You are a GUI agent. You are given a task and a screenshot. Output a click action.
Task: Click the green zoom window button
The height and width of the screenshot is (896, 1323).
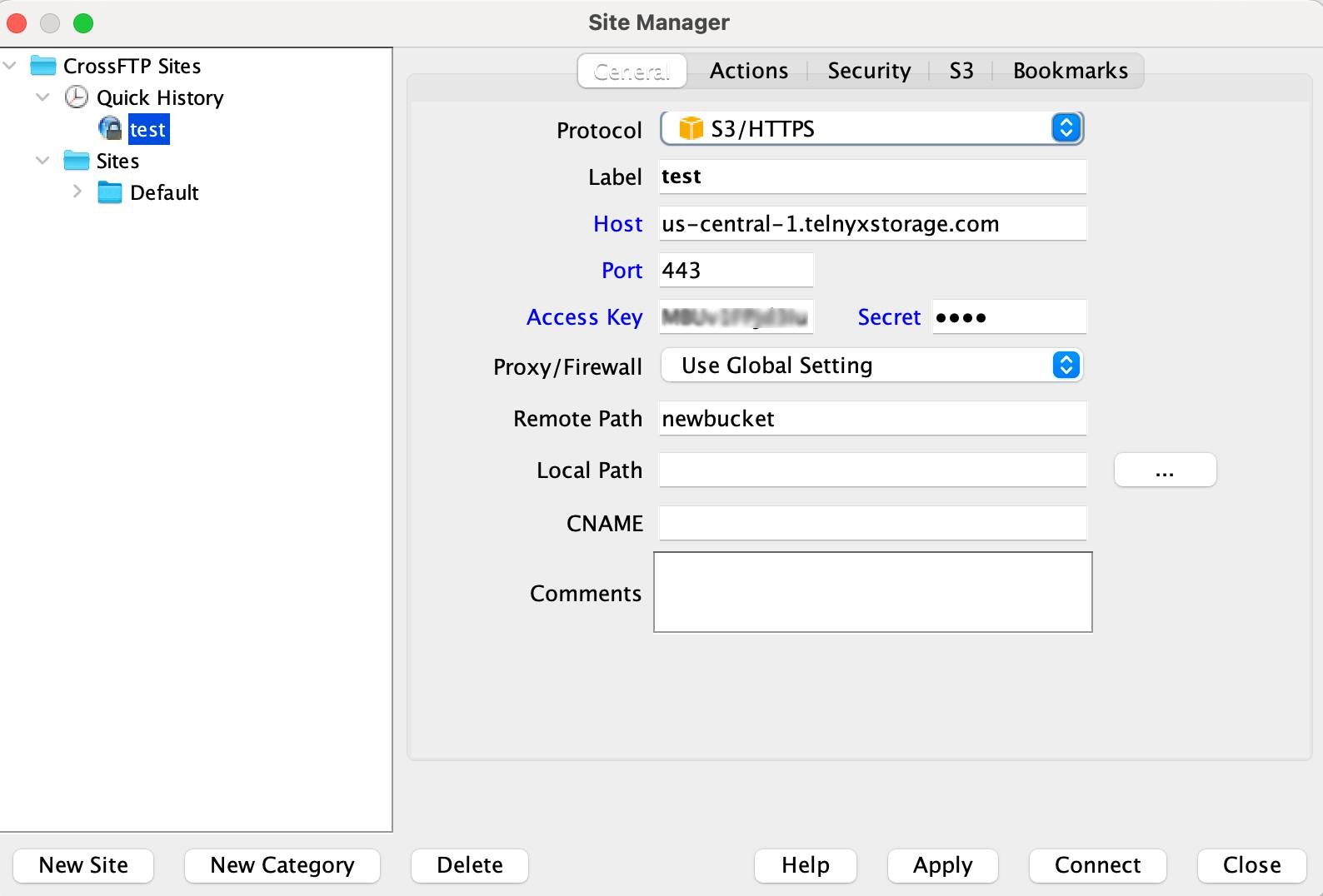(x=83, y=23)
